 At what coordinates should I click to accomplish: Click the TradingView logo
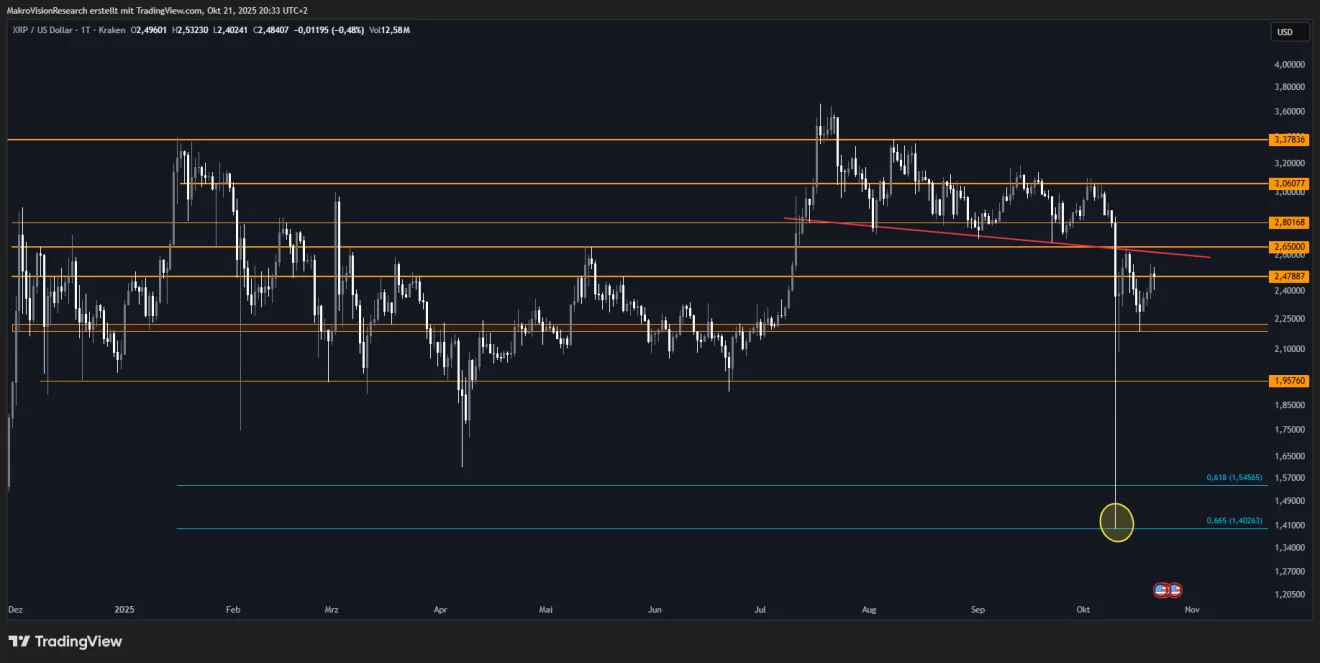pyautogui.click(x=65, y=641)
